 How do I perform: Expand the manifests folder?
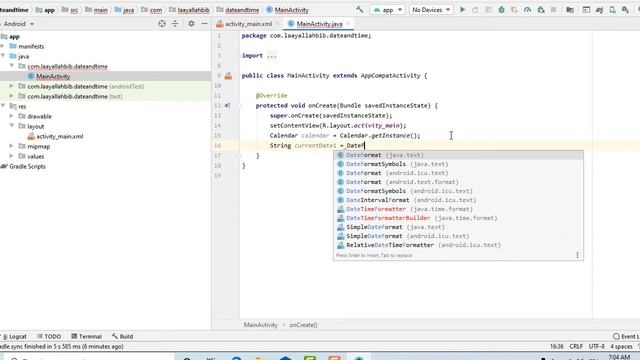(3, 46)
